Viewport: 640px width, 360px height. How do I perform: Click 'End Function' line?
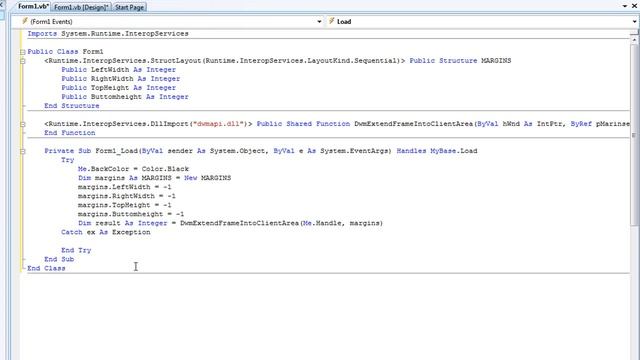[x=70, y=133]
